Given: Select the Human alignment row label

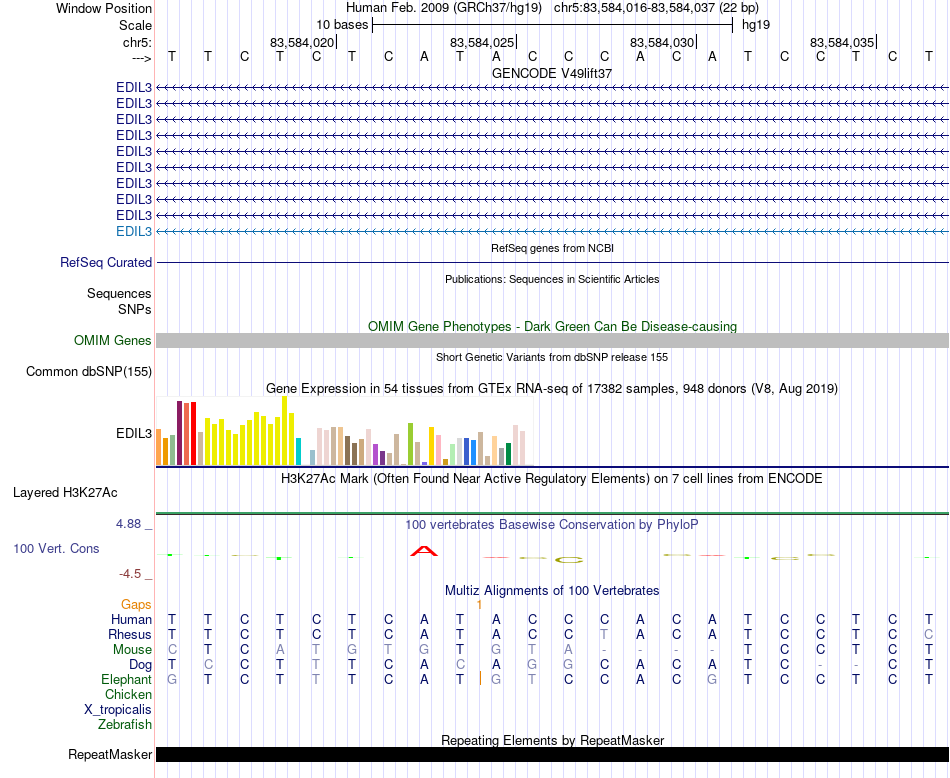Looking at the screenshot, I should pyautogui.click(x=131, y=619).
